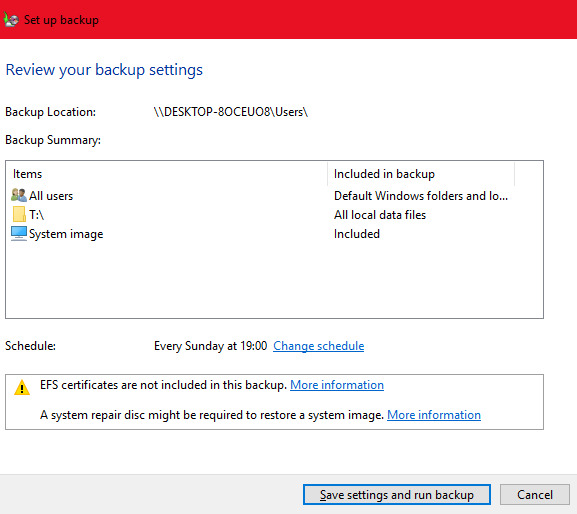Open More information about EFS certificates

pyautogui.click(x=337, y=385)
